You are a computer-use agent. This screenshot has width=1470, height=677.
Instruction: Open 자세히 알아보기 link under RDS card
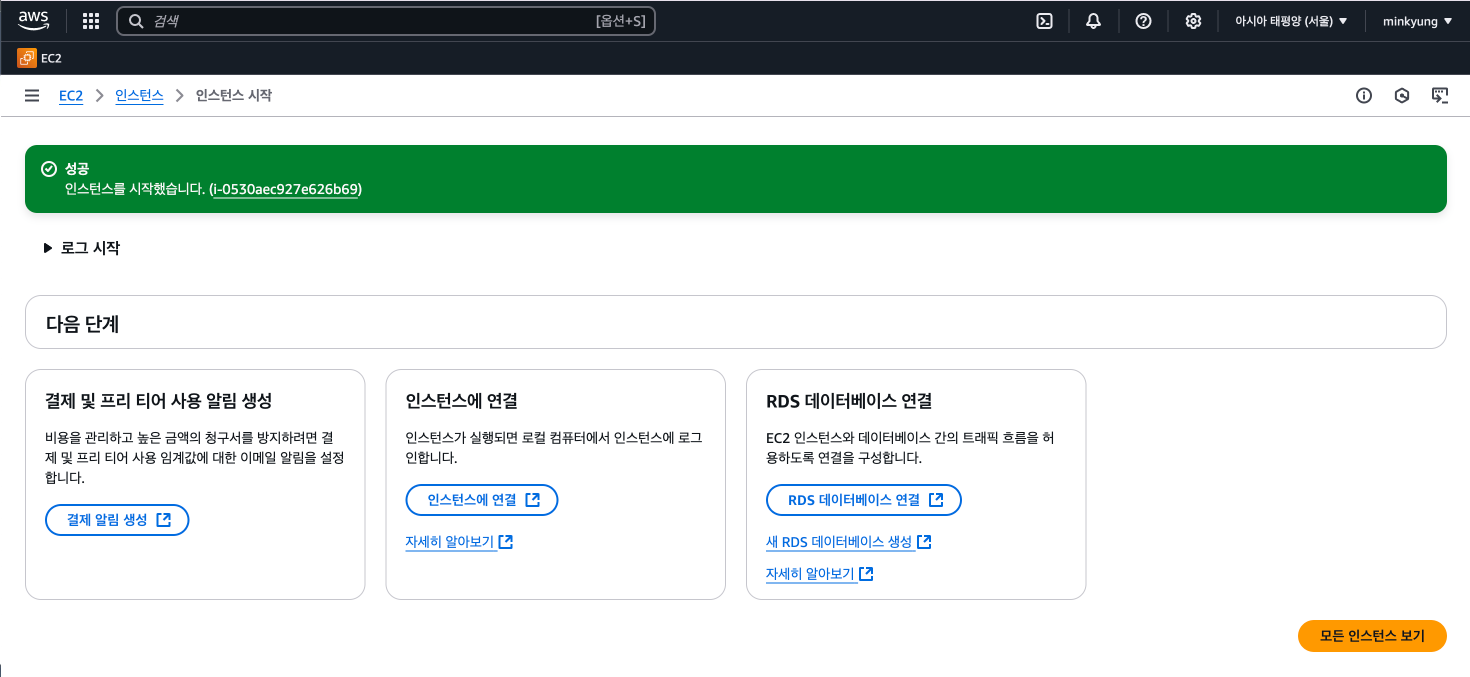pos(820,574)
